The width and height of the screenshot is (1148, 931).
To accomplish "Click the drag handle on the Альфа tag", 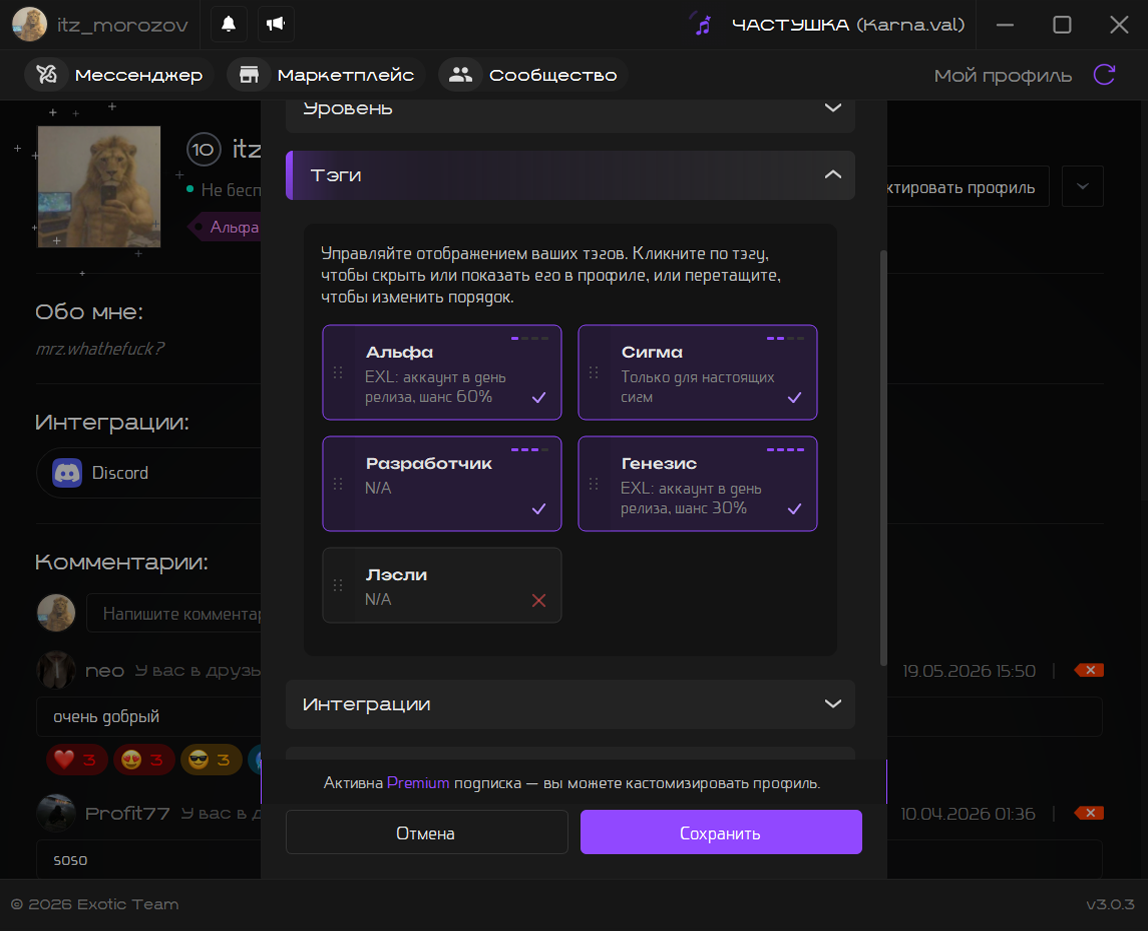I will [x=338, y=373].
